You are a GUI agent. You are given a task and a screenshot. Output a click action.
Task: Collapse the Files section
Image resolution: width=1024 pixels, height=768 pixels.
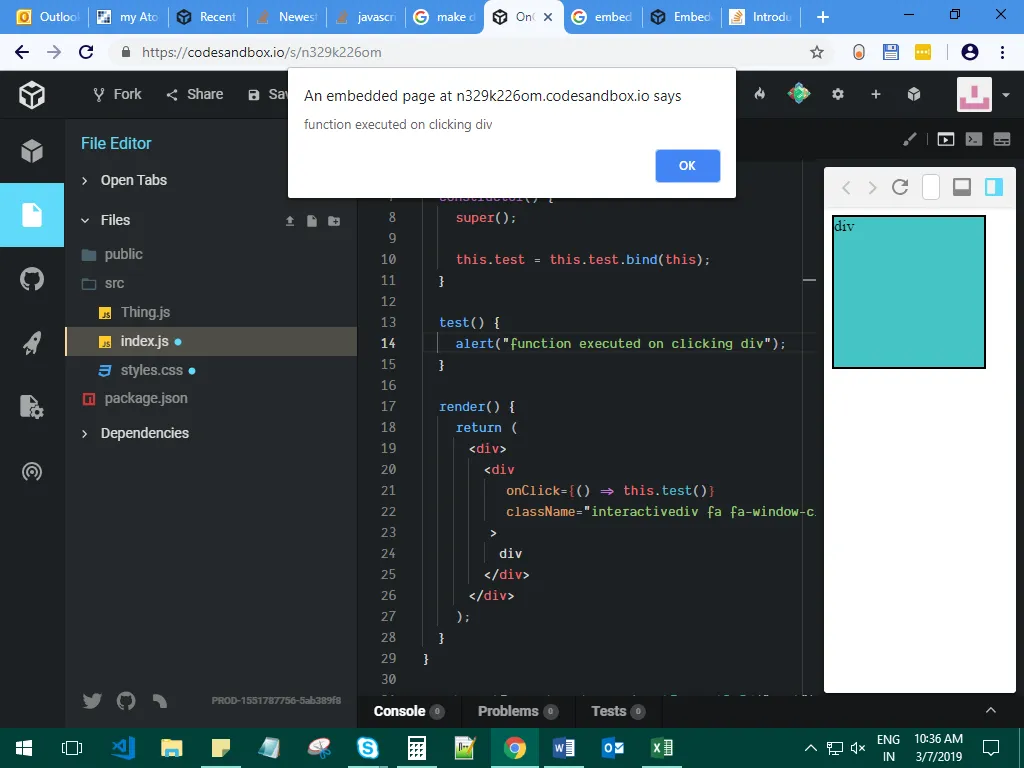tap(106, 220)
